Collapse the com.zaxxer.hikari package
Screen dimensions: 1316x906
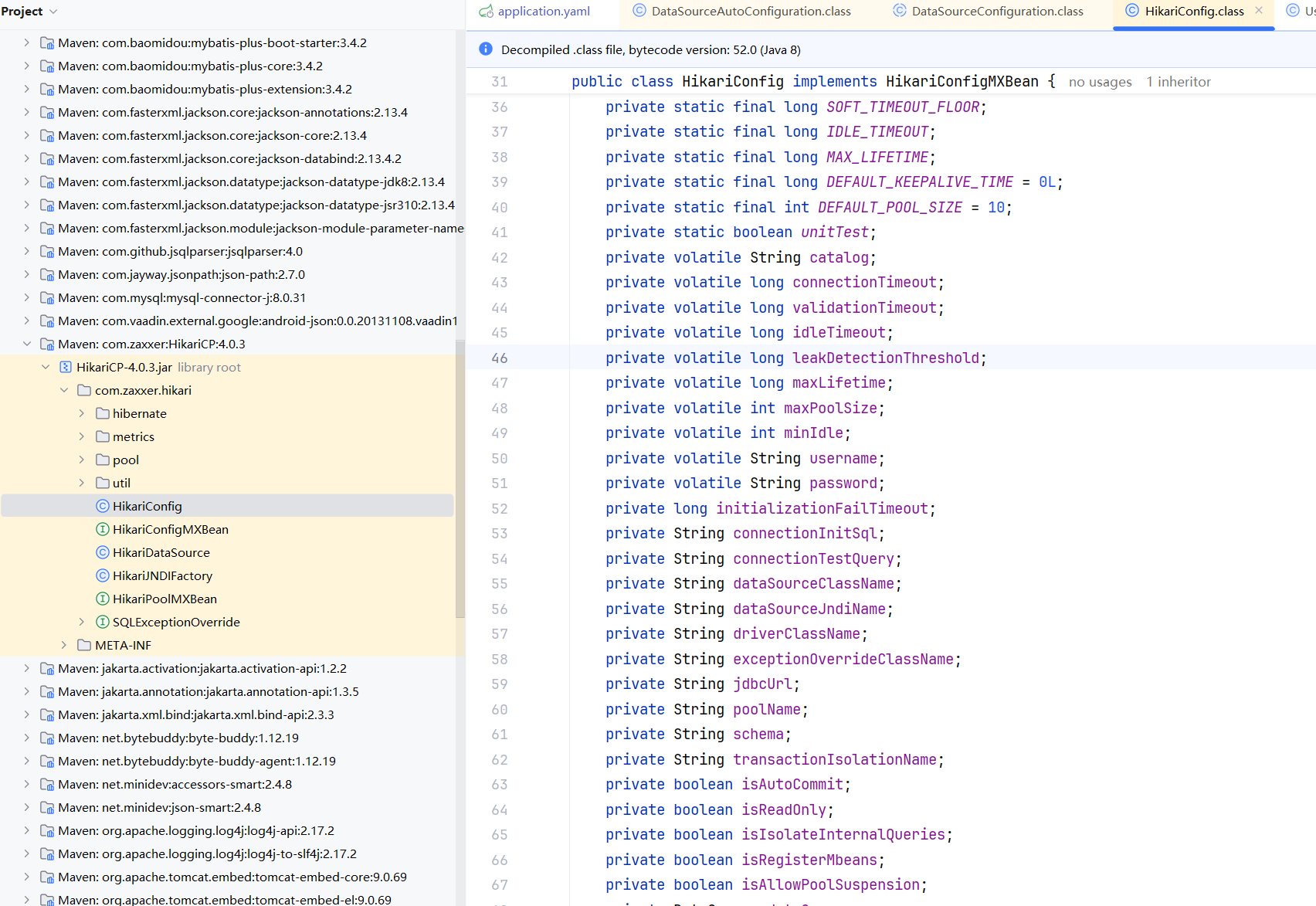click(64, 390)
